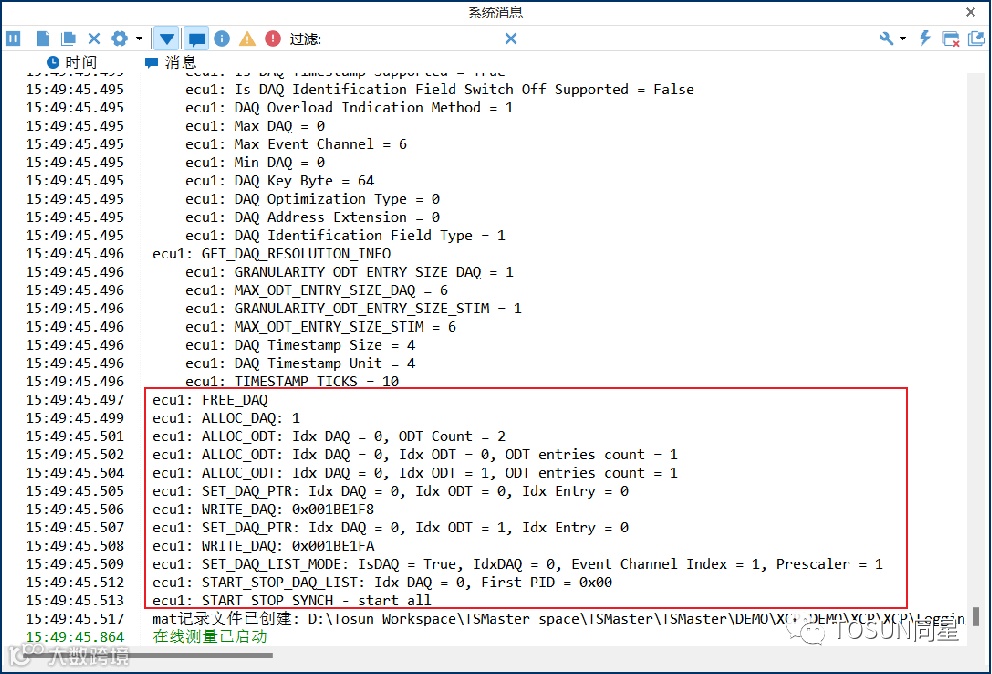Screen dimensions: 992x674
Task: Click the timestamp 15:49:45.513
Action: [x=75, y=601]
